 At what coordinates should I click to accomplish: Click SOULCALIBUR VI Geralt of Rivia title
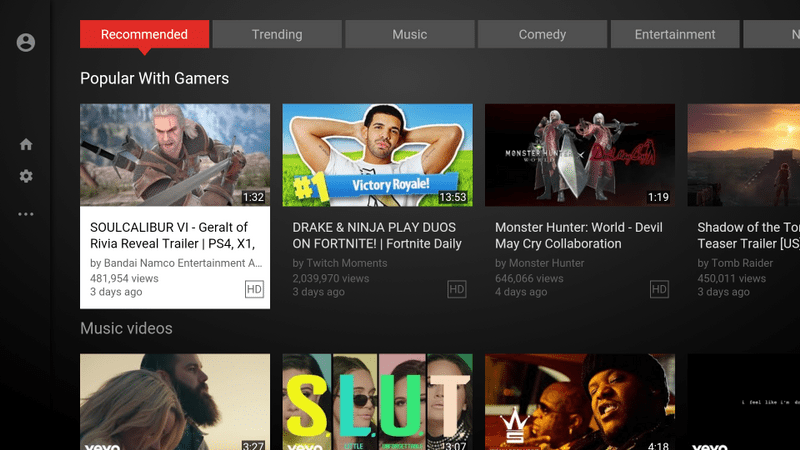click(172, 235)
